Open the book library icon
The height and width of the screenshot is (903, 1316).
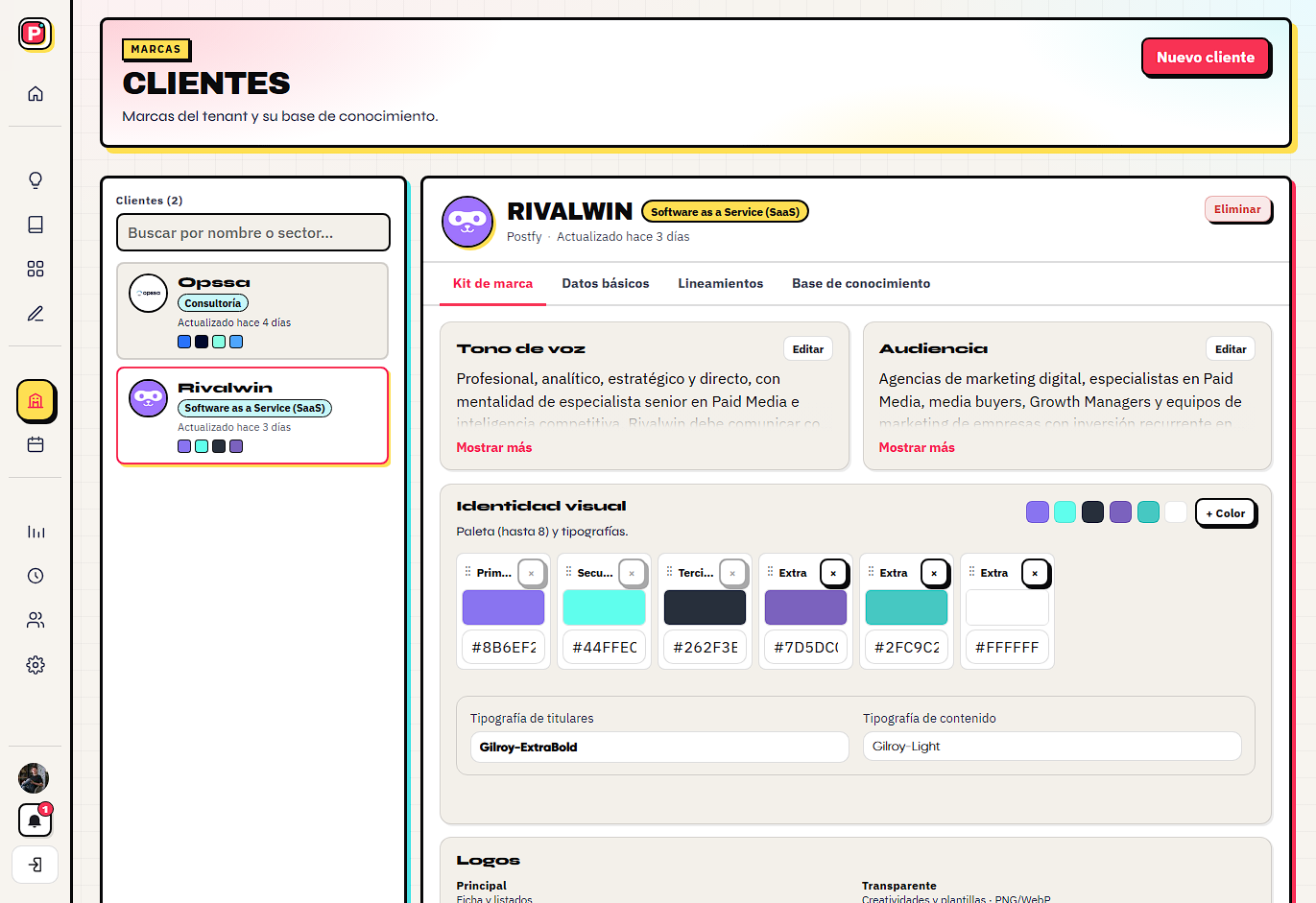[36, 225]
